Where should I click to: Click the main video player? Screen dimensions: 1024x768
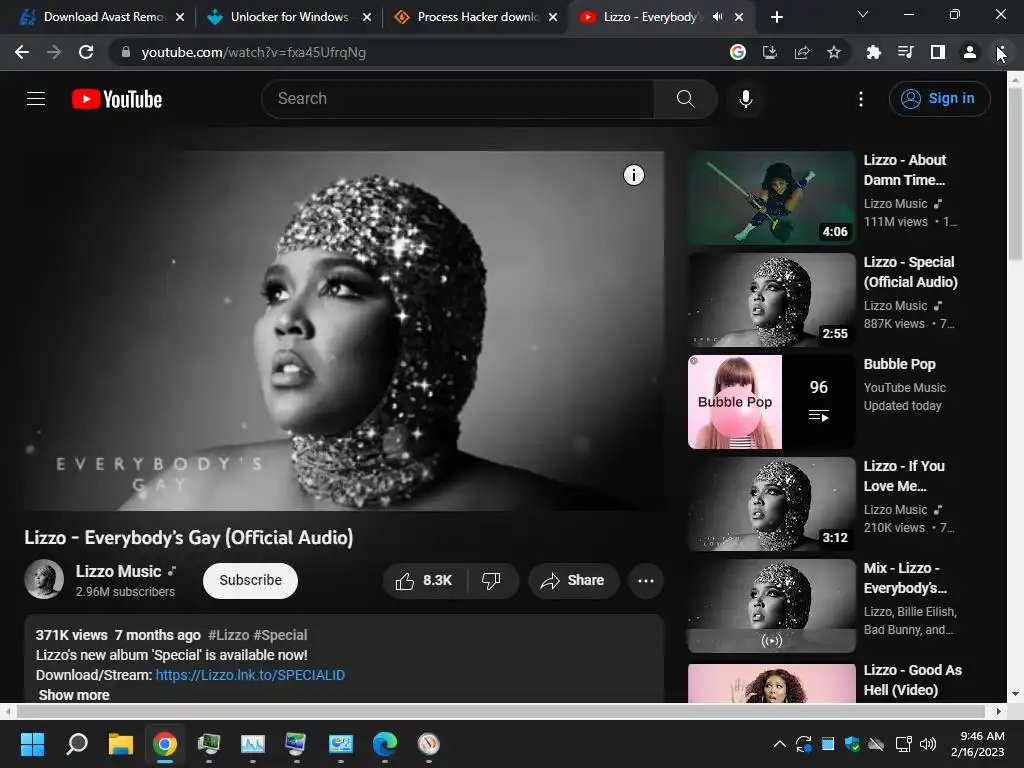[344, 330]
